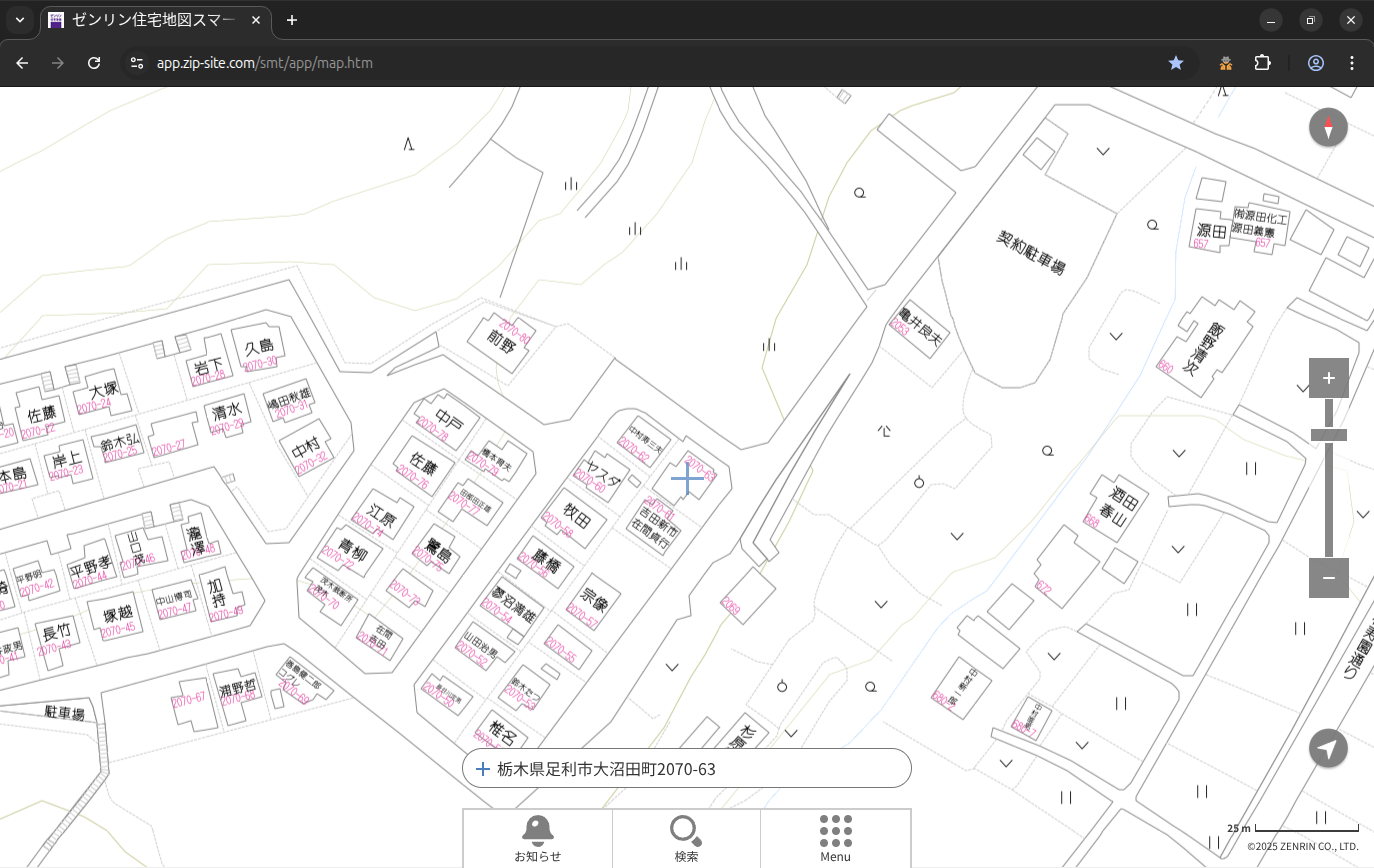Open 検索 search magnifier
This screenshot has width=1374, height=868.
(x=686, y=838)
